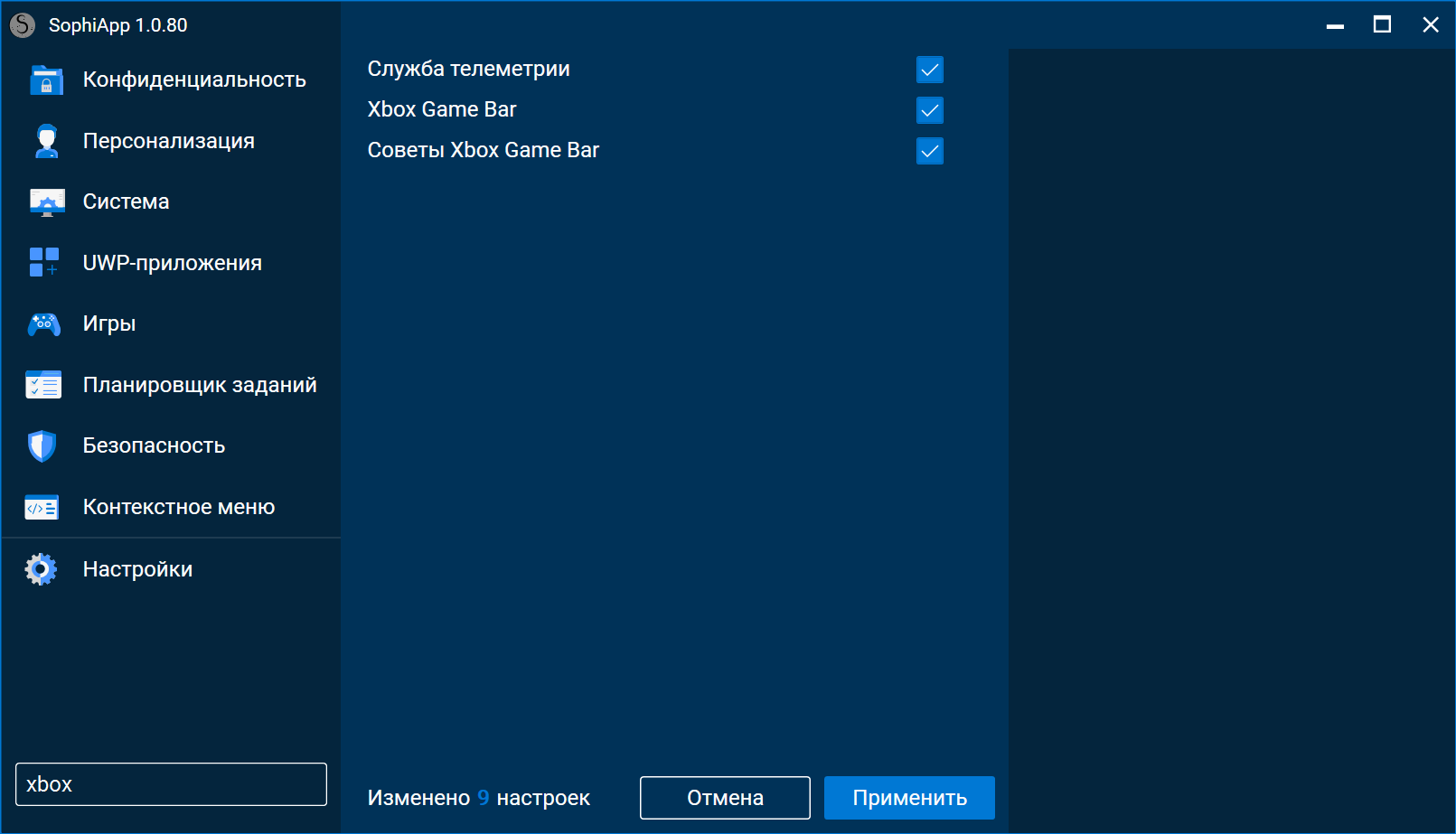The image size is (1456, 834).
Task: Switch to the Персонализация section
Action: (169, 141)
